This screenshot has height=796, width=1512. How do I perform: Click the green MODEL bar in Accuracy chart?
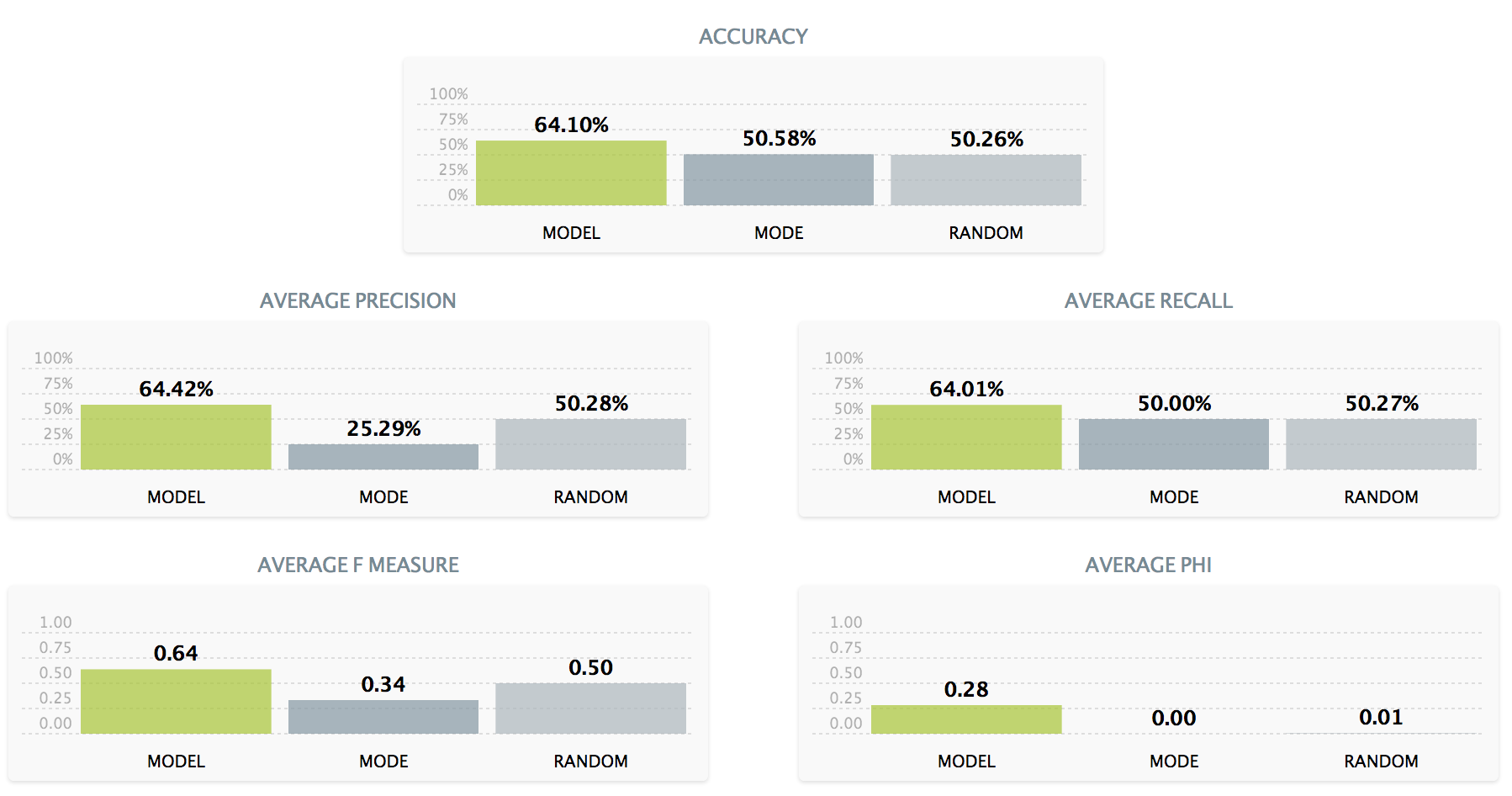pyautogui.click(x=571, y=172)
